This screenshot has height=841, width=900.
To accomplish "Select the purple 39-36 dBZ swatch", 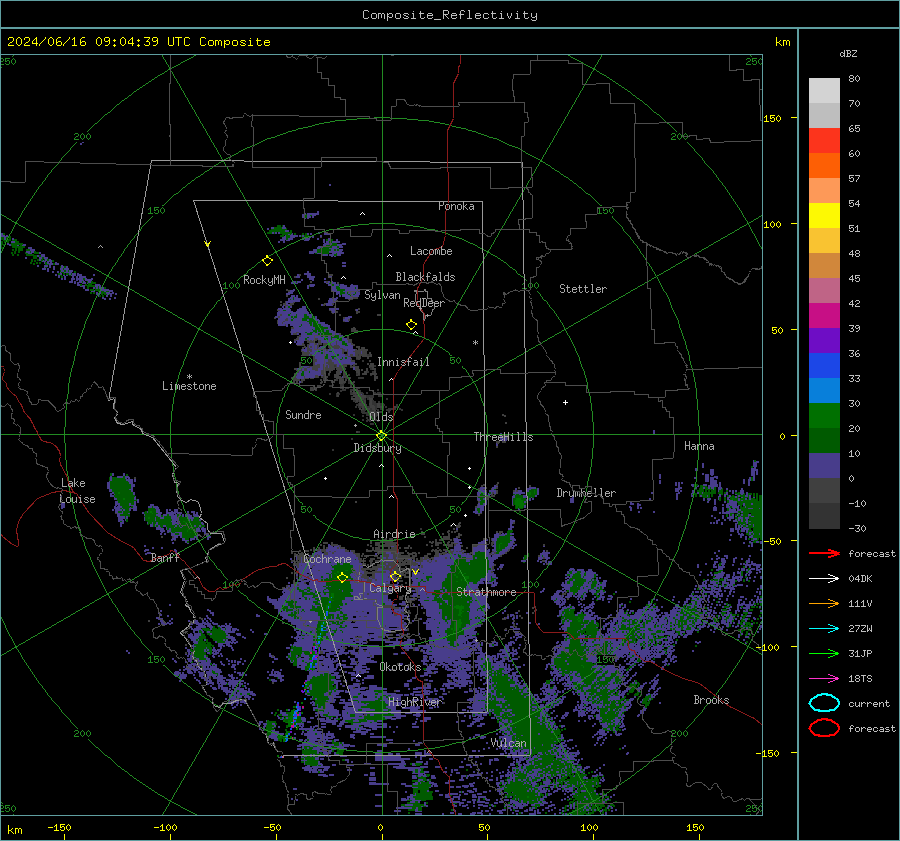I will 824,341.
